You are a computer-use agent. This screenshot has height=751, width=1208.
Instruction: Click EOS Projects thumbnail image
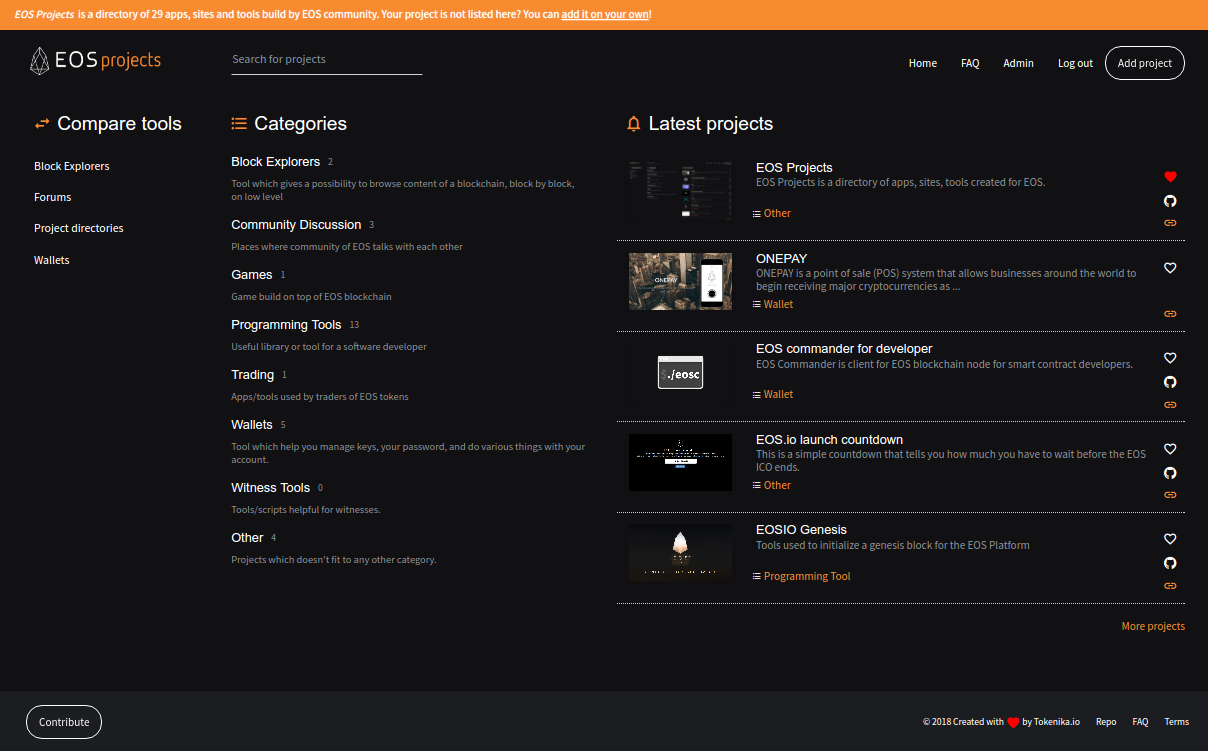coord(680,191)
